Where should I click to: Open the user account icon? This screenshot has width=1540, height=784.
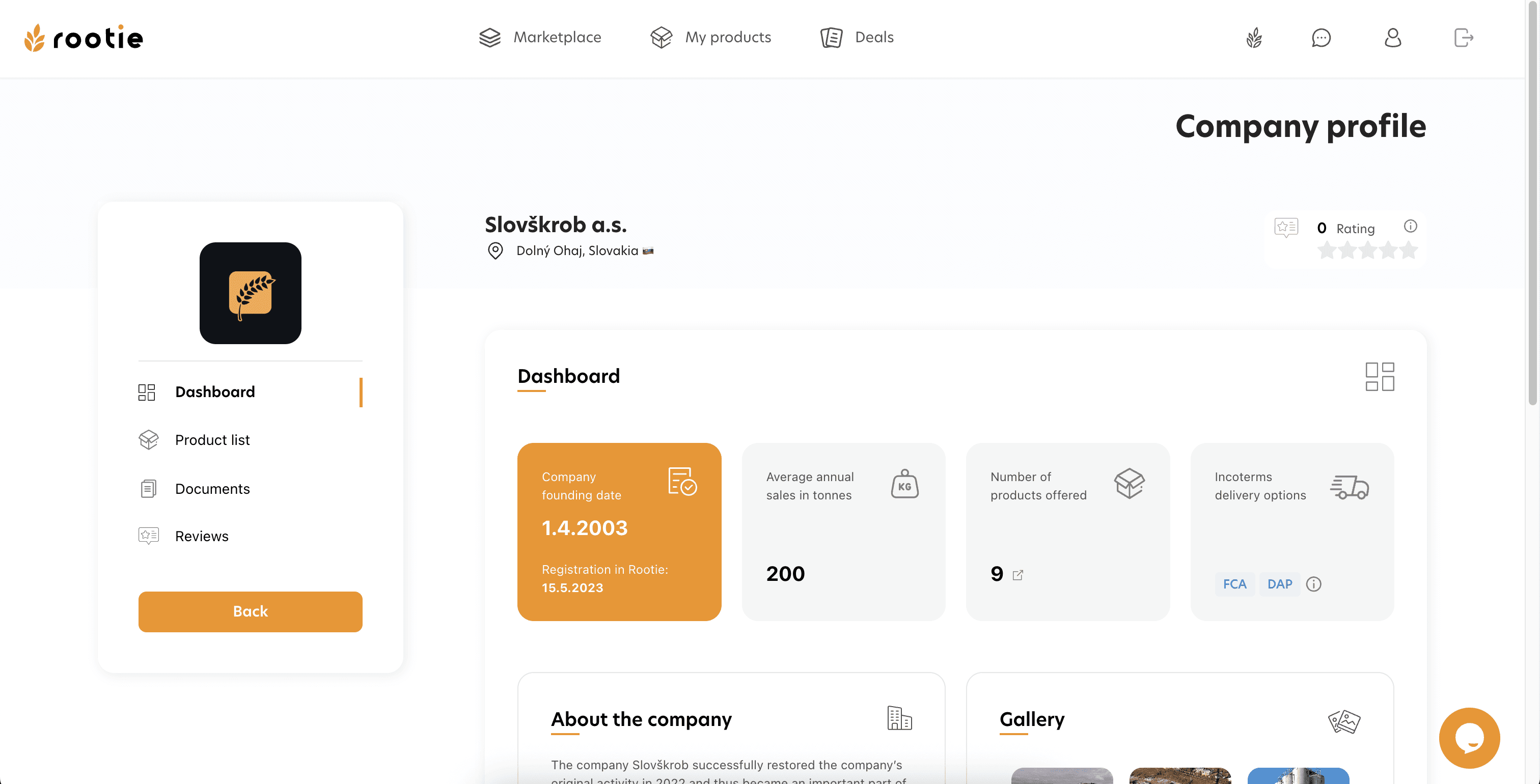point(1393,38)
